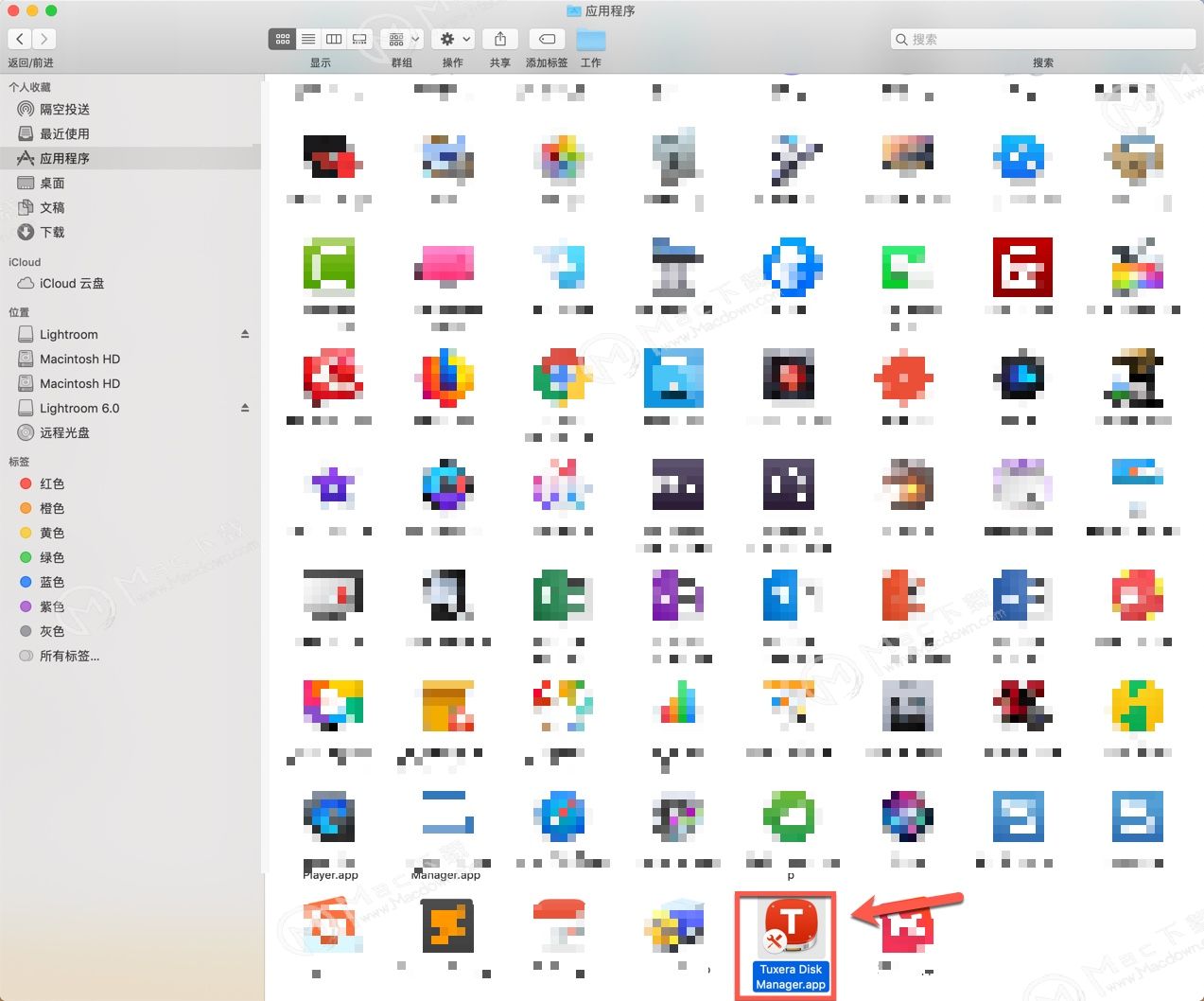Viewport: 1204px width, 1001px height.
Task: Eject the Lightroom 6.0 volume
Action: (x=245, y=408)
